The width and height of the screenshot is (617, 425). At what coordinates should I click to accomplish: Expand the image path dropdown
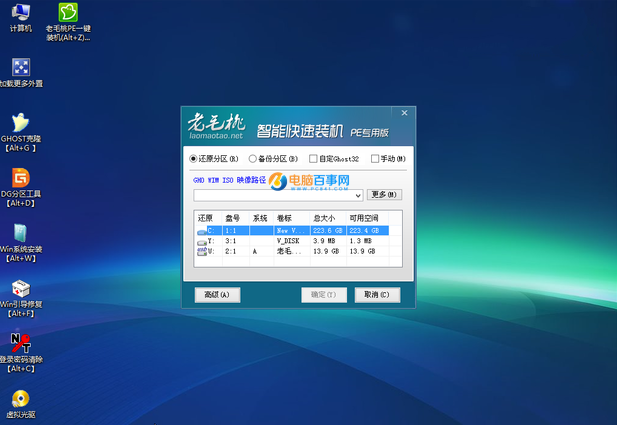pyautogui.click(x=358, y=194)
